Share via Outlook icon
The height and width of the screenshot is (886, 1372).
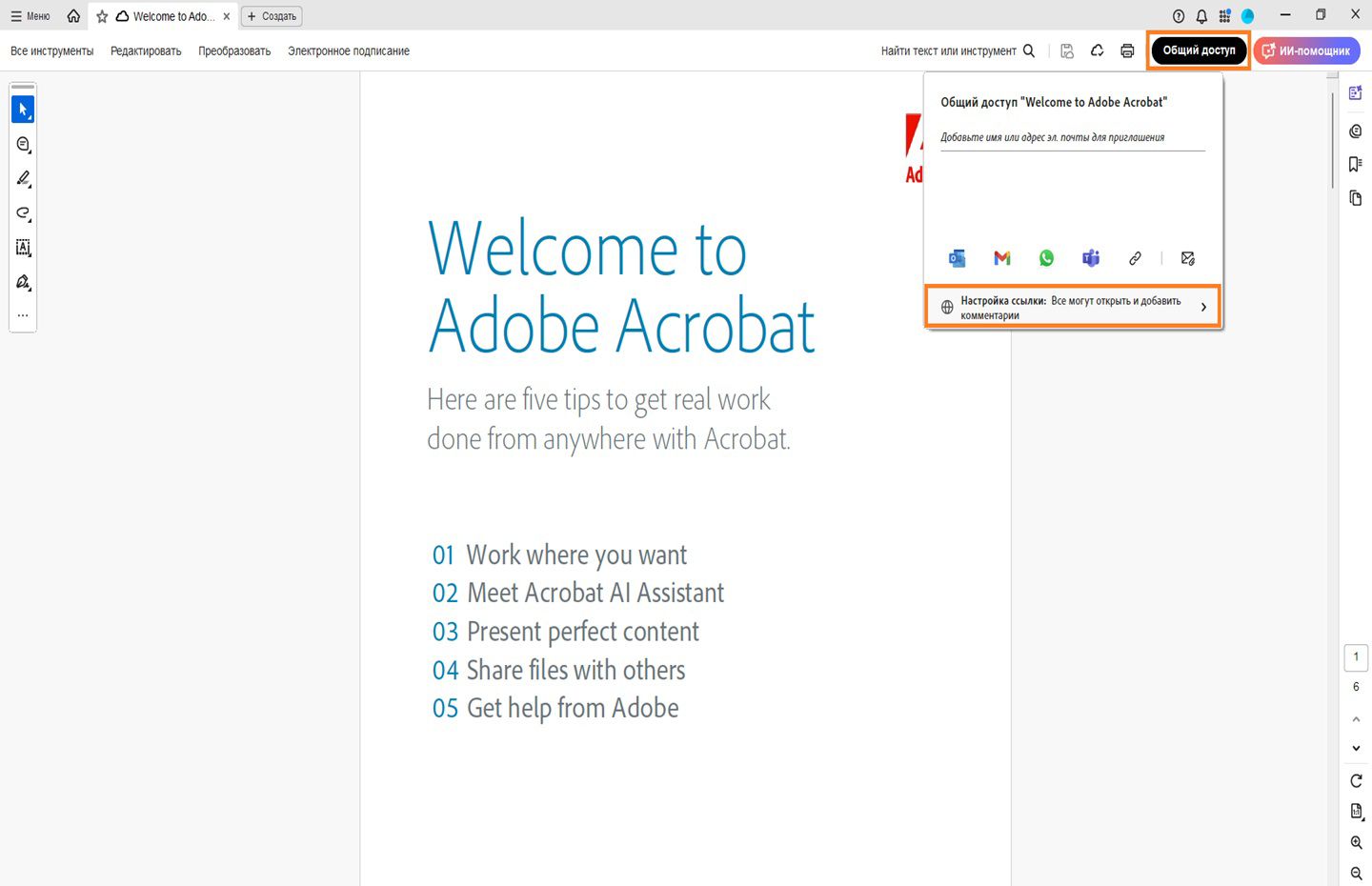click(958, 258)
